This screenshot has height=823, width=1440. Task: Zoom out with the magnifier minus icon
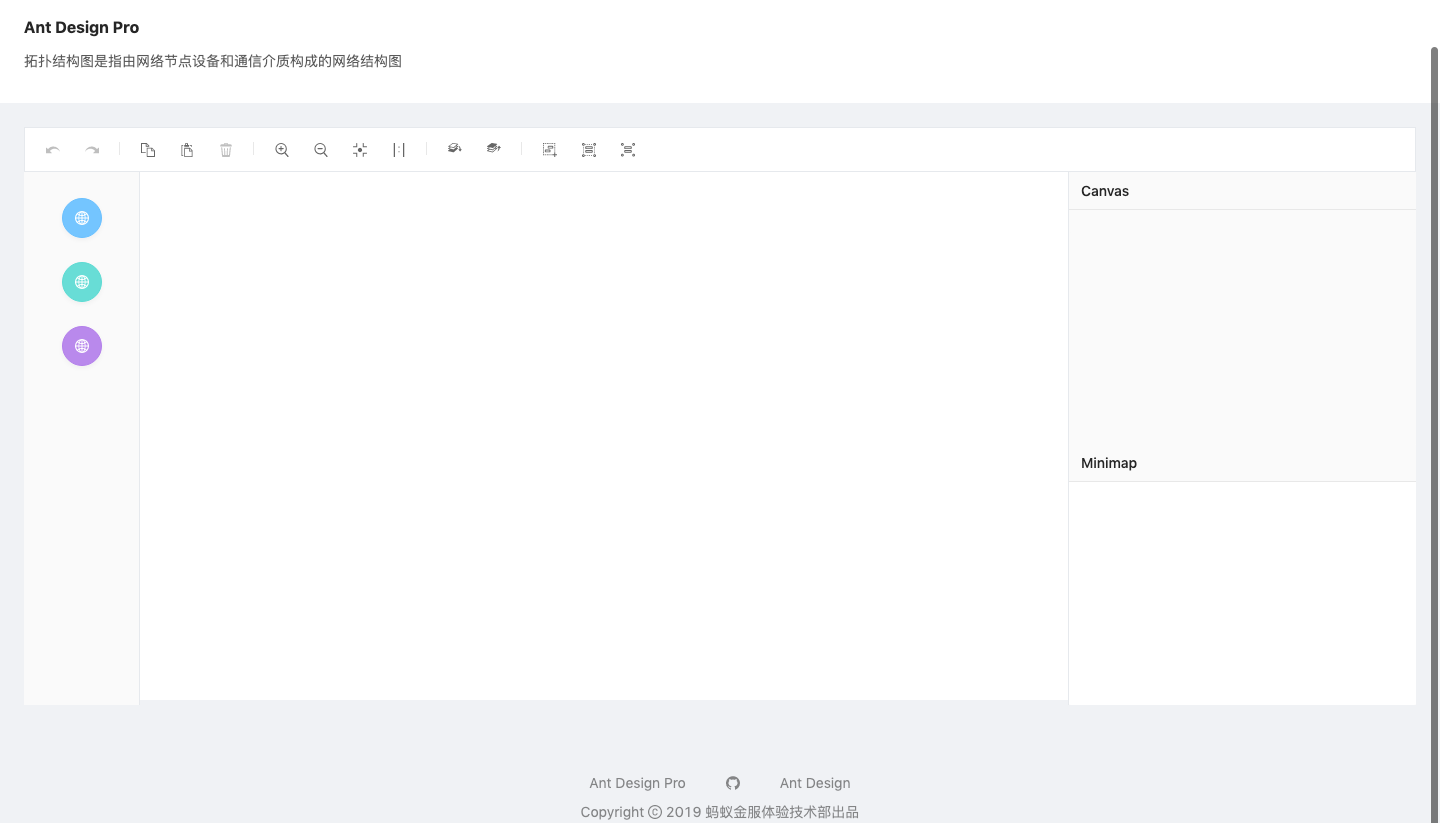coord(321,150)
